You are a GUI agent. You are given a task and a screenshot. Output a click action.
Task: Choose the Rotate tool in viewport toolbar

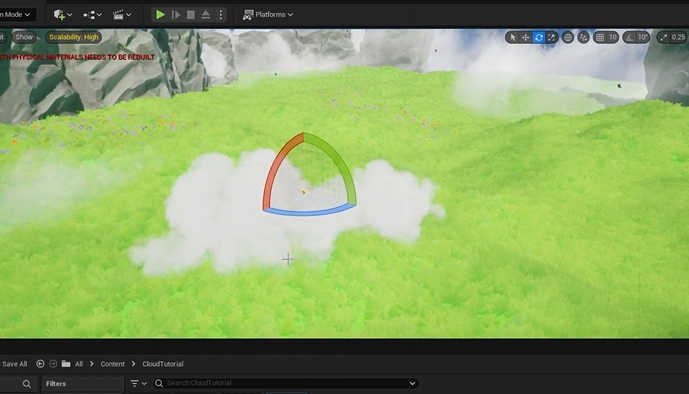coord(539,37)
